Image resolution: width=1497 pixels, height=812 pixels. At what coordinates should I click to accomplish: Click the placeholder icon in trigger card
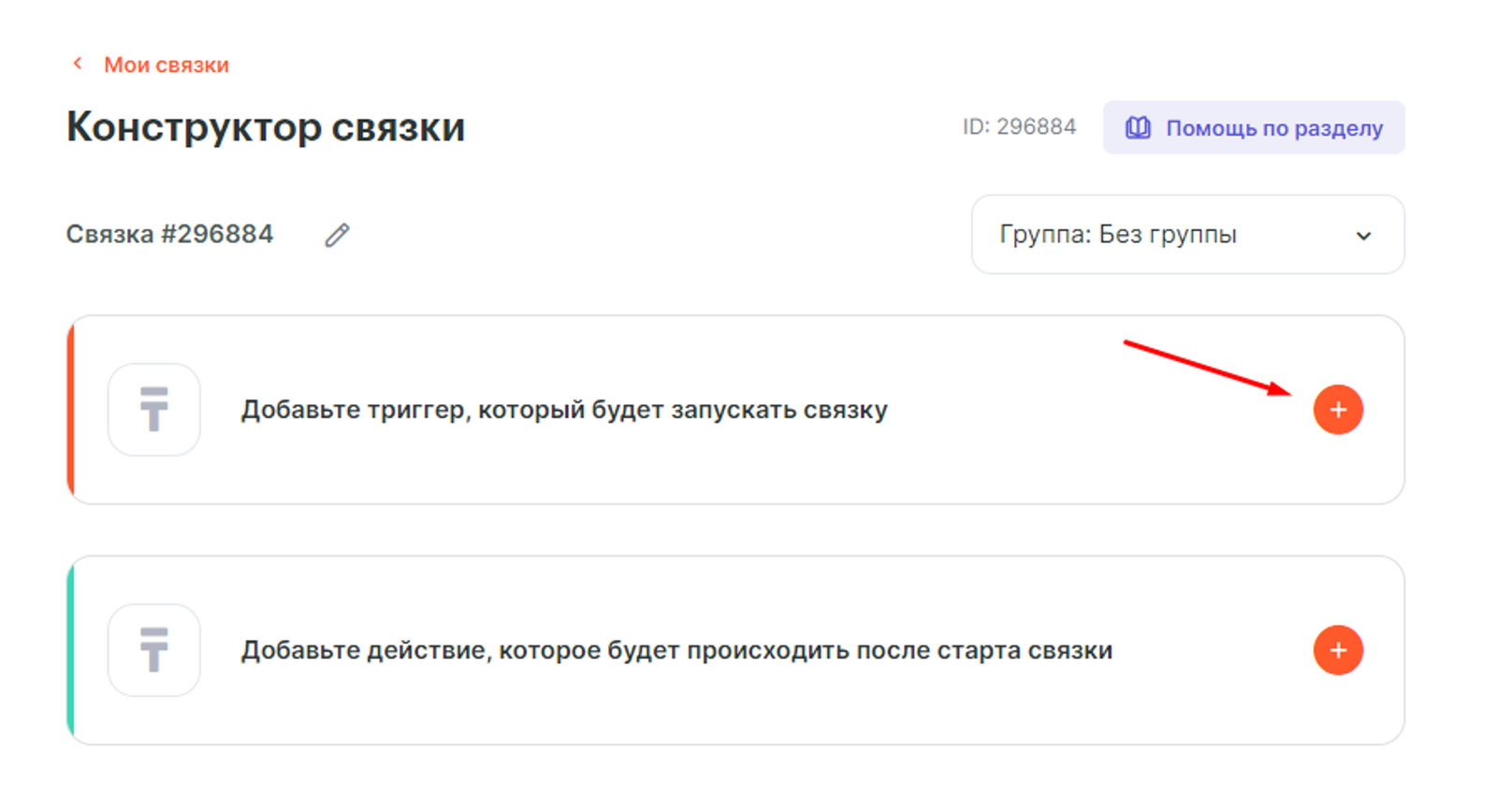(154, 410)
